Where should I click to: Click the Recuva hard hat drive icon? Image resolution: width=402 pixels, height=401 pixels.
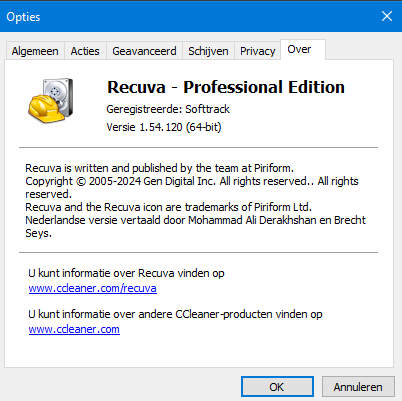(x=50, y=100)
